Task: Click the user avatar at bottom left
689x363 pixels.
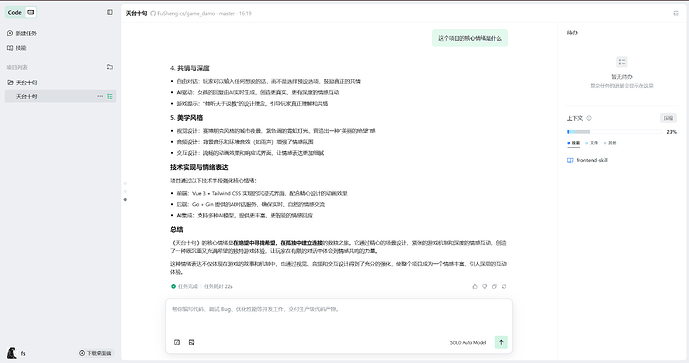Action: pyautogui.click(x=11, y=353)
